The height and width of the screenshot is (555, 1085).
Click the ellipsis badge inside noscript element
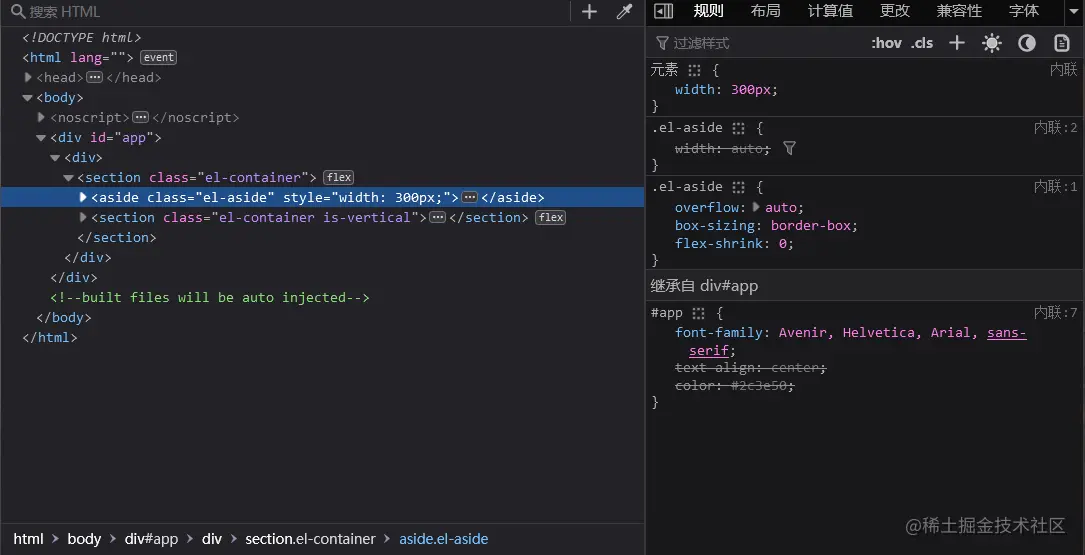[x=140, y=118]
